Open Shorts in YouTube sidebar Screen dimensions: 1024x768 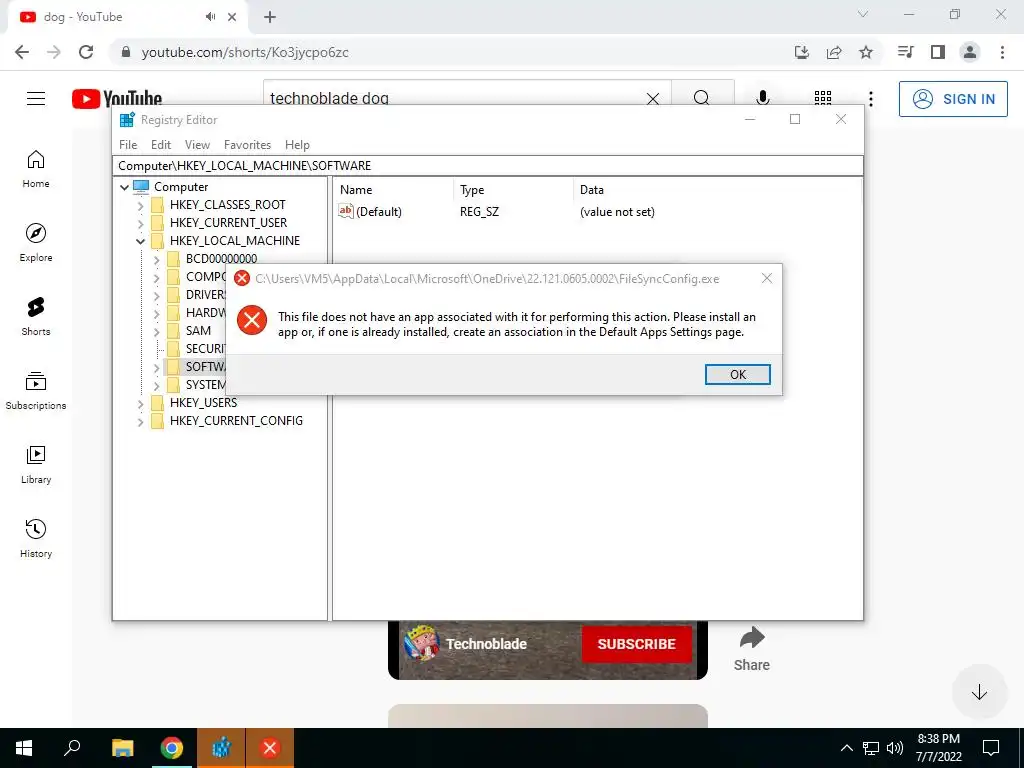tap(36, 317)
